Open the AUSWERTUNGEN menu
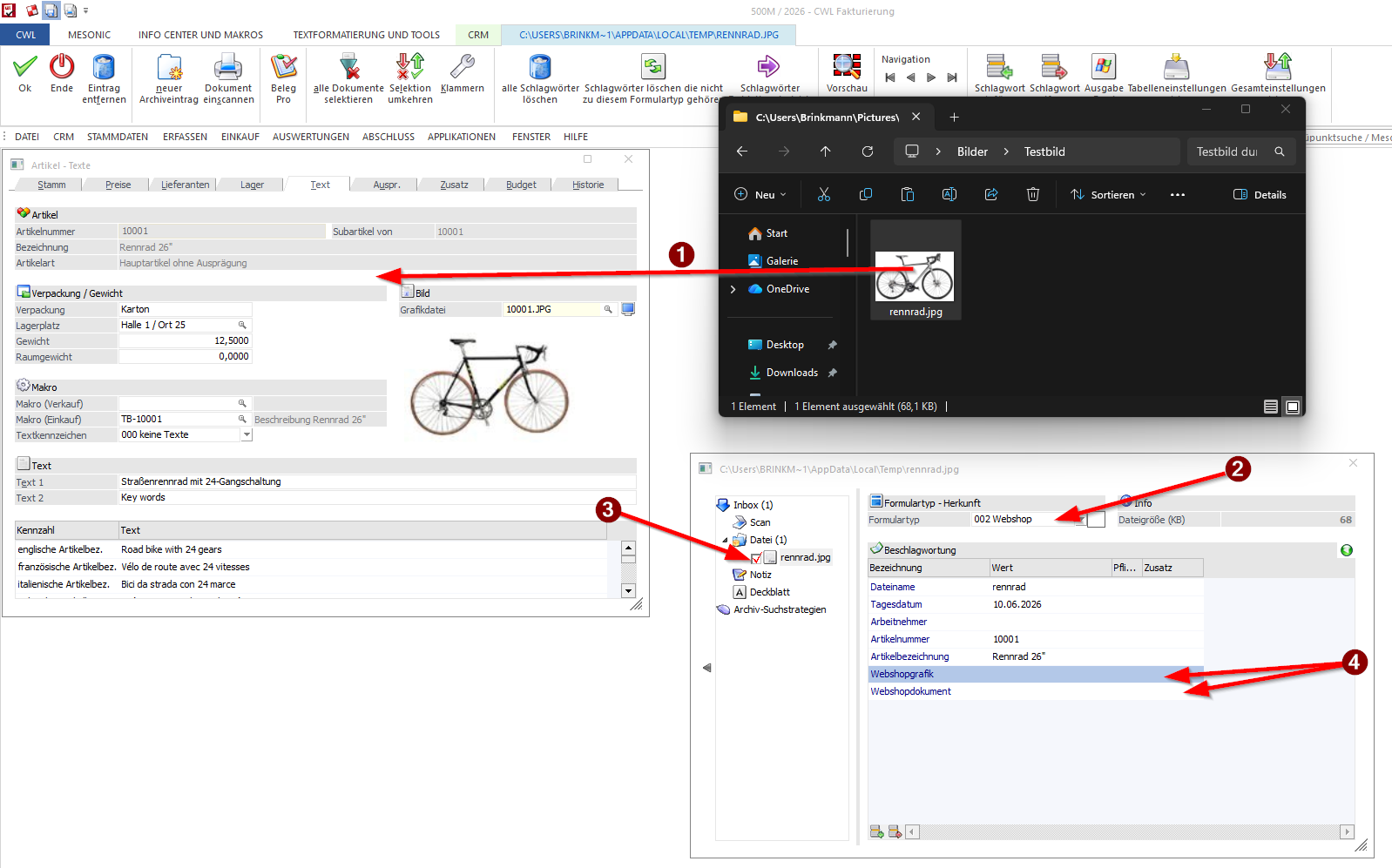Viewport: 1392px width, 868px height. click(311, 137)
